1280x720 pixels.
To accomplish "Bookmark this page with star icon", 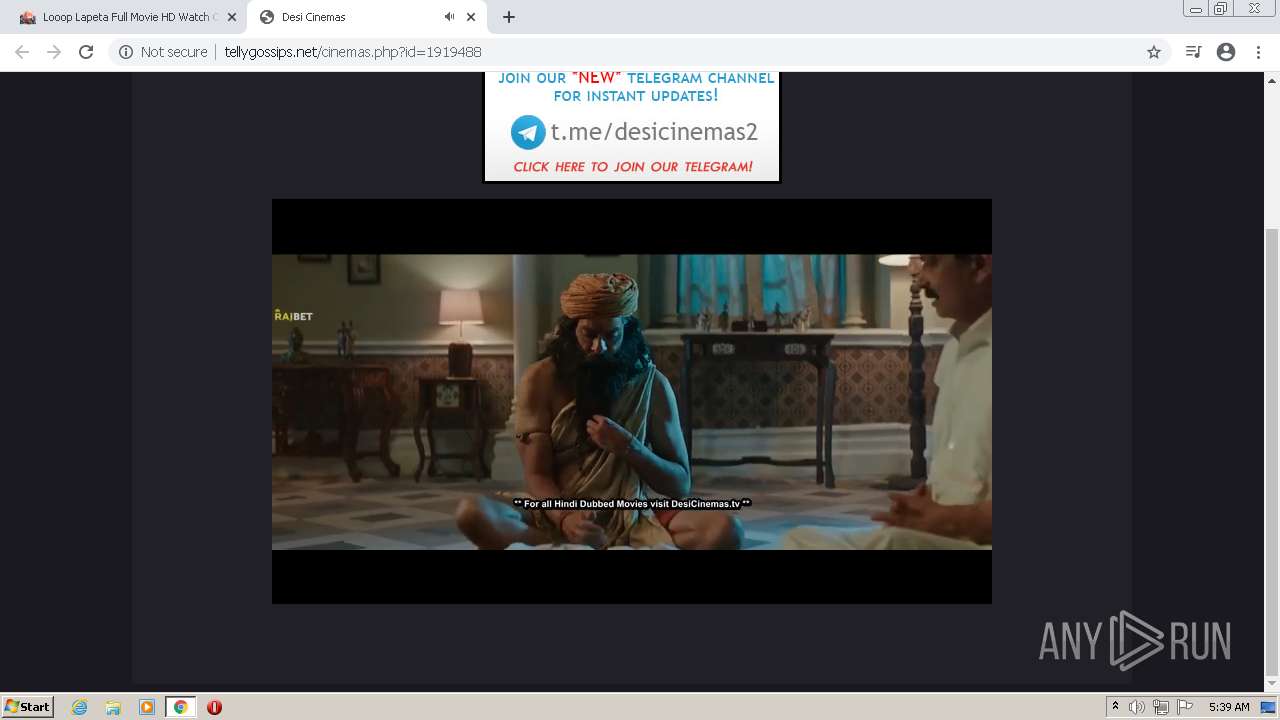I will tap(1154, 52).
